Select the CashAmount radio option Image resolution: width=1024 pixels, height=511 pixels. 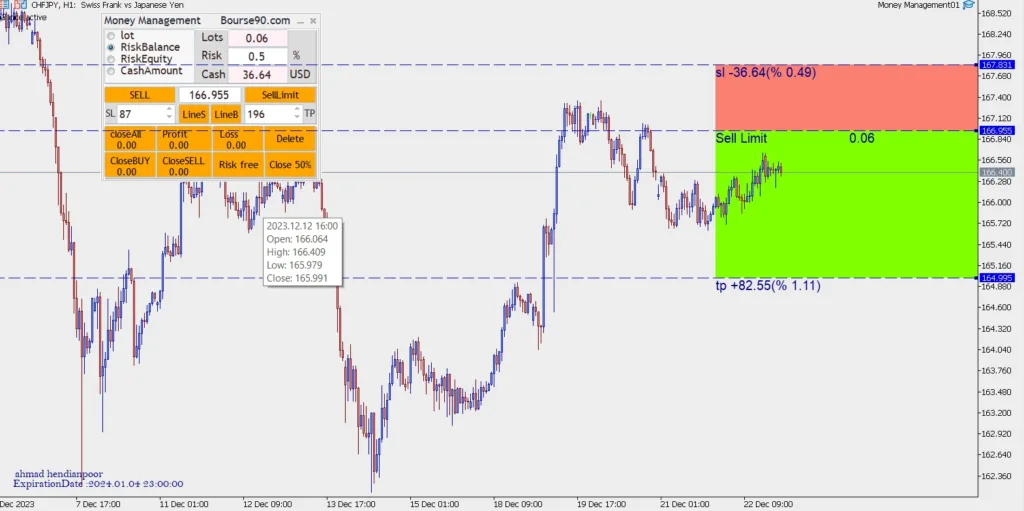110,71
